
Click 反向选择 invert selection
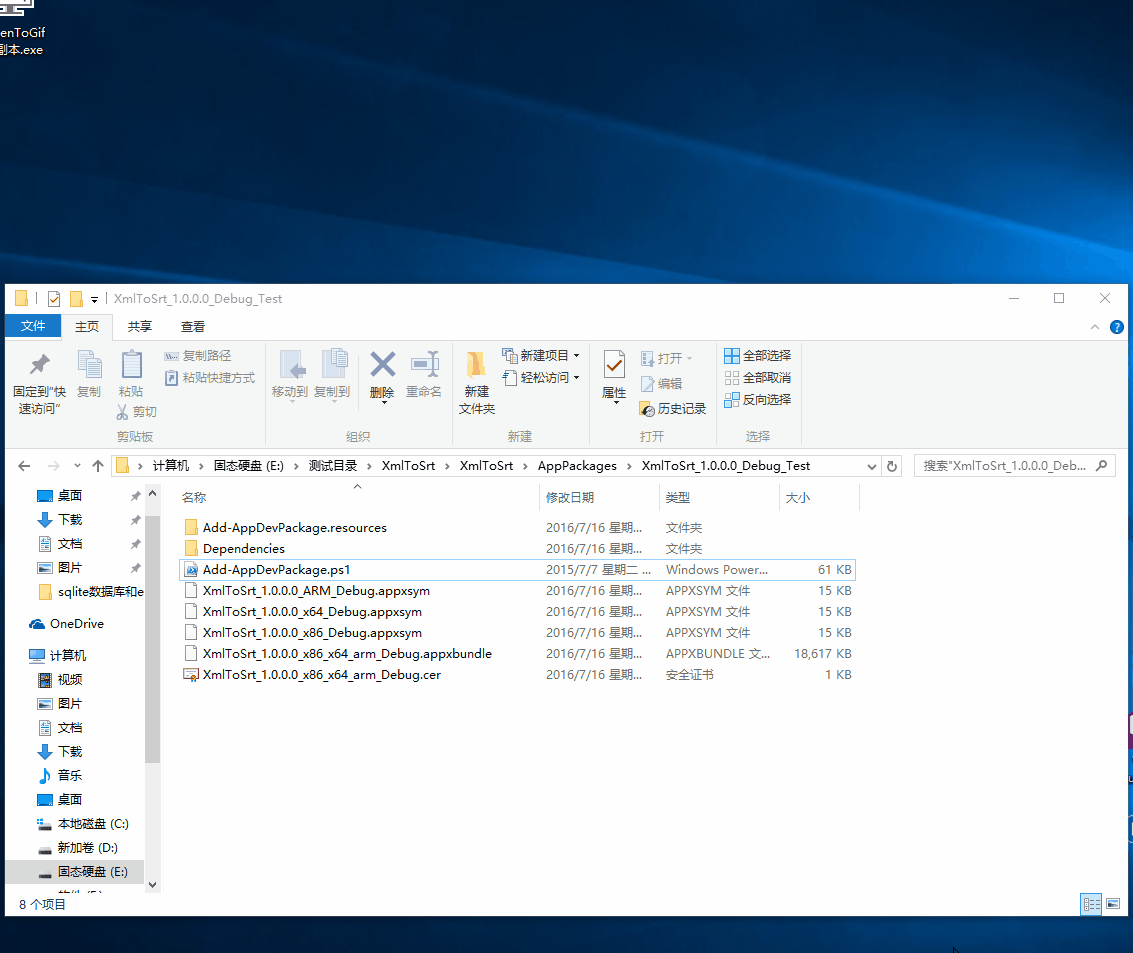coord(757,400)
